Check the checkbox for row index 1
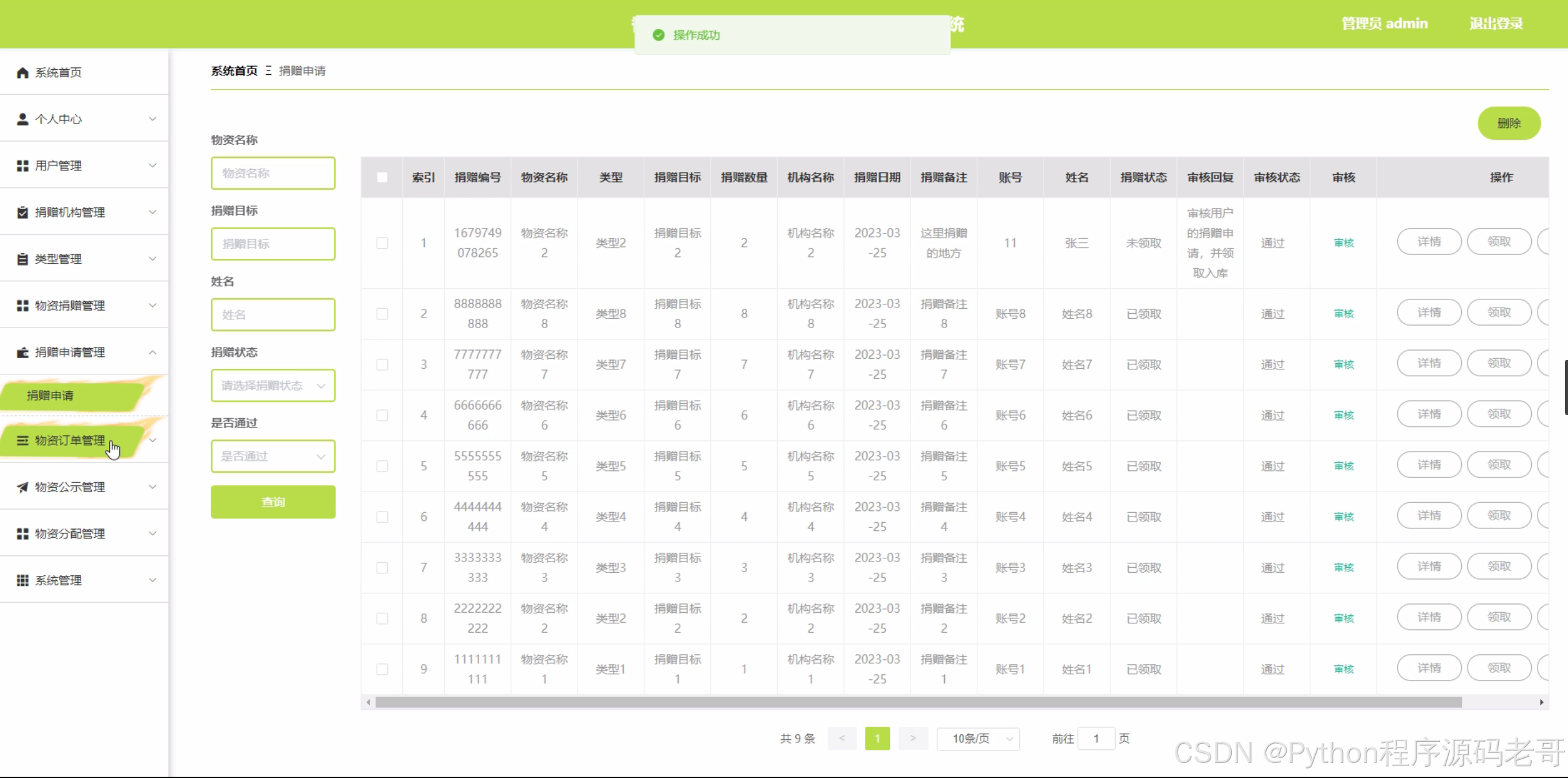1568x778 pixels. pos(382,243)
